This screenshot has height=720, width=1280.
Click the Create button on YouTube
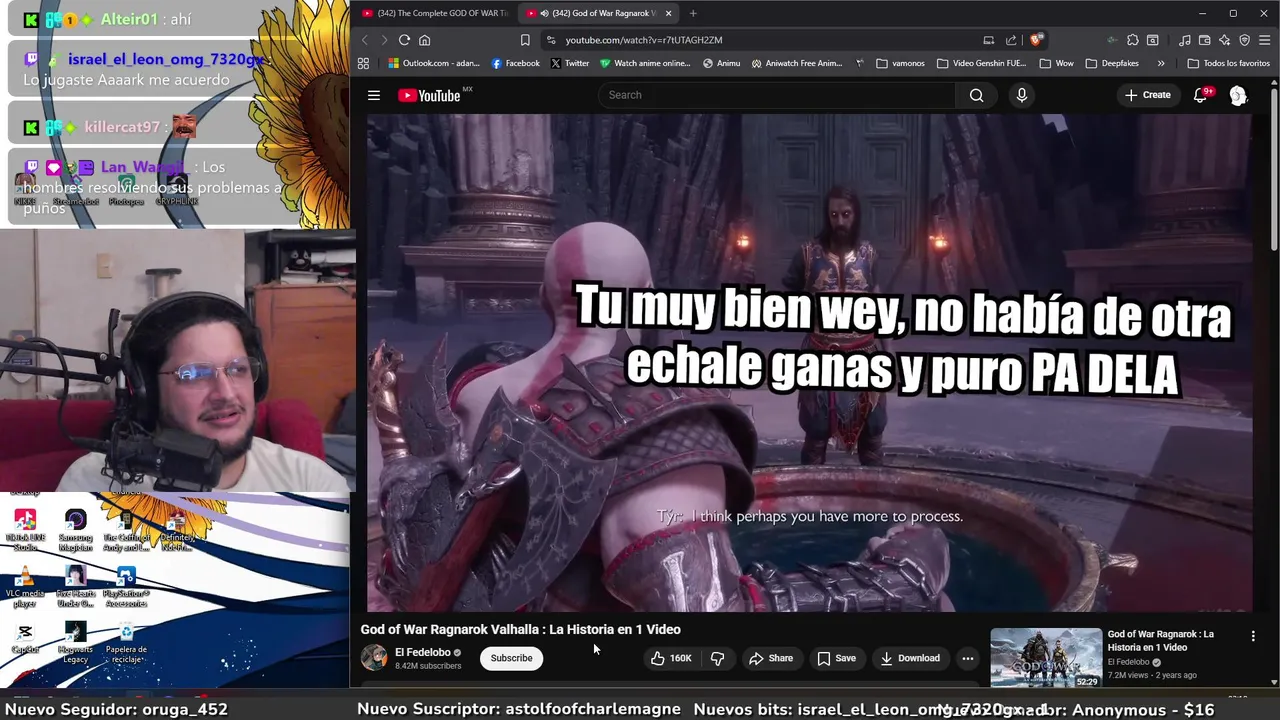1147,95
